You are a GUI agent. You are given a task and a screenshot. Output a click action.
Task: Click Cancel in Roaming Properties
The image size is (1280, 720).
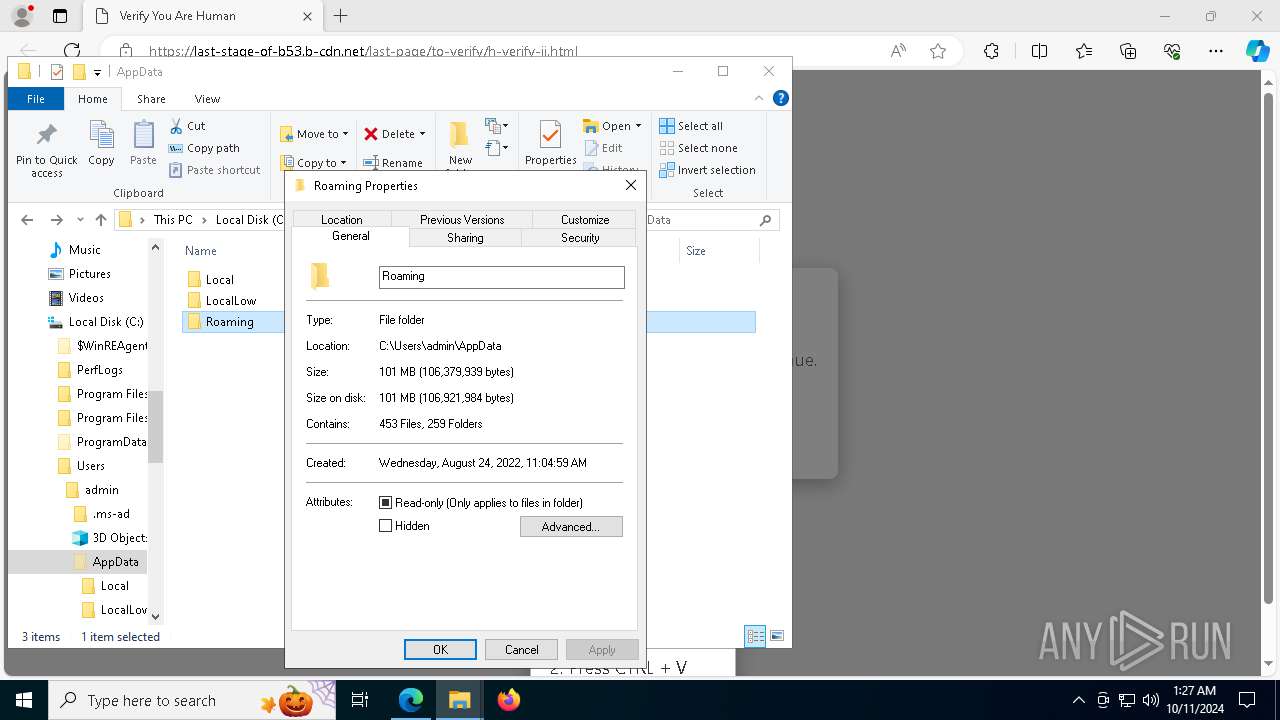click(521, 650)
